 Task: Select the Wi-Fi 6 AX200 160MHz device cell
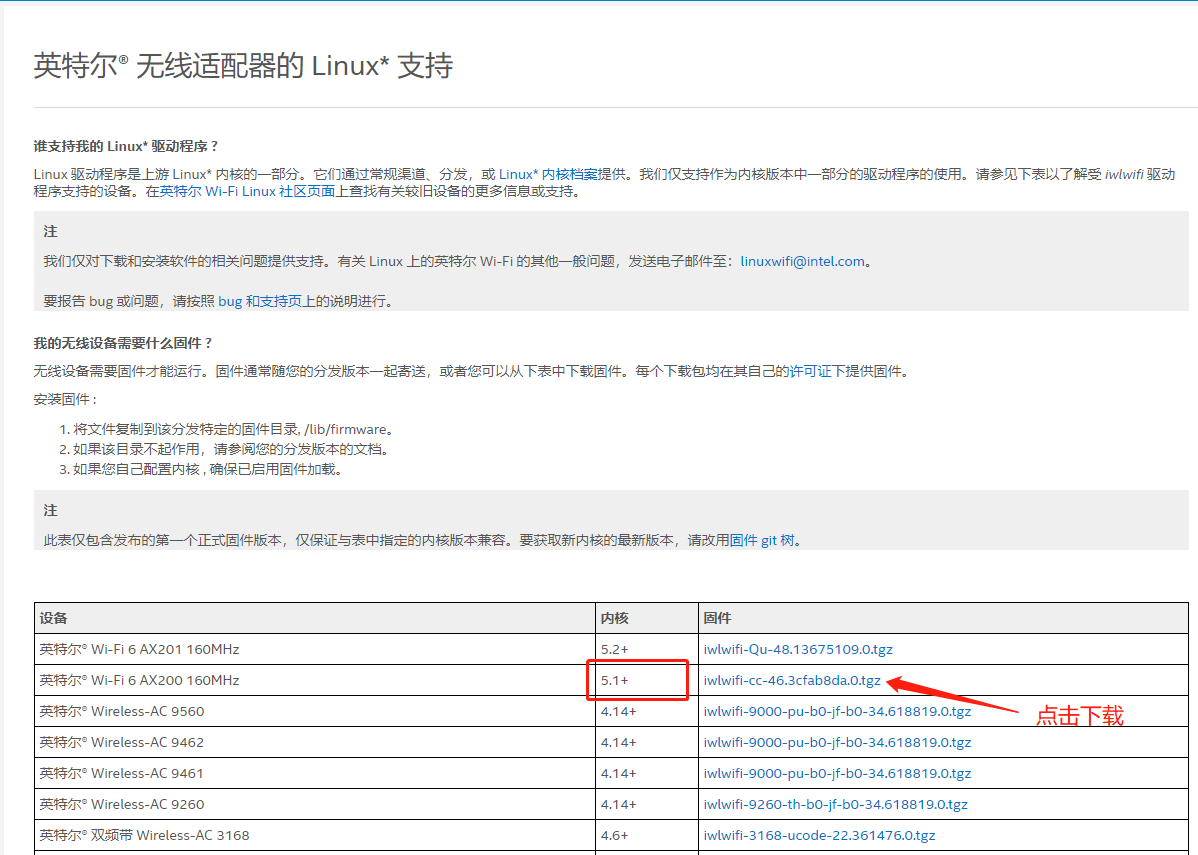[x=315, y=680]
